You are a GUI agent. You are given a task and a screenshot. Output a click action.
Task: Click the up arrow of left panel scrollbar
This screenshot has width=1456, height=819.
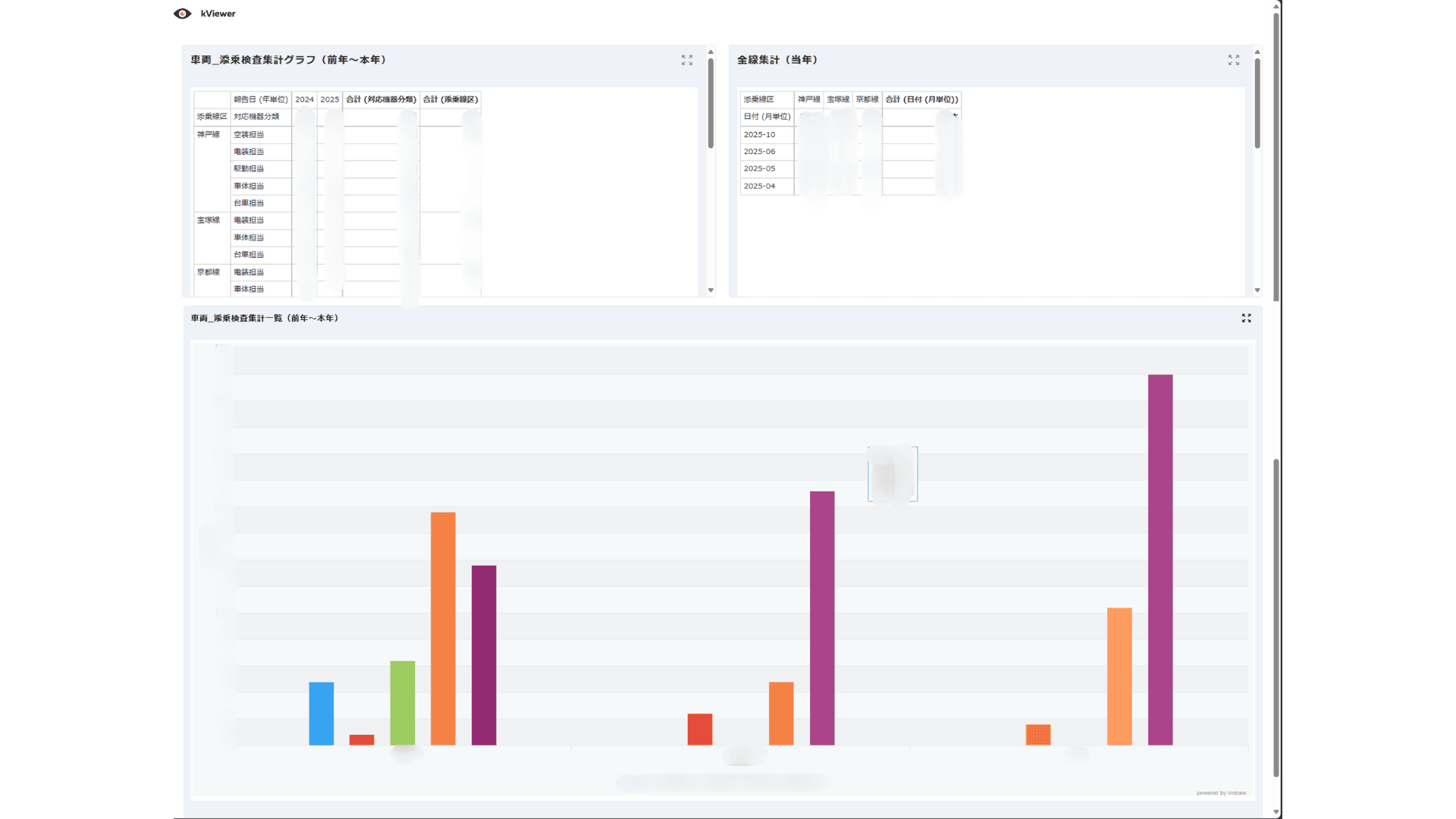point(711,52)
